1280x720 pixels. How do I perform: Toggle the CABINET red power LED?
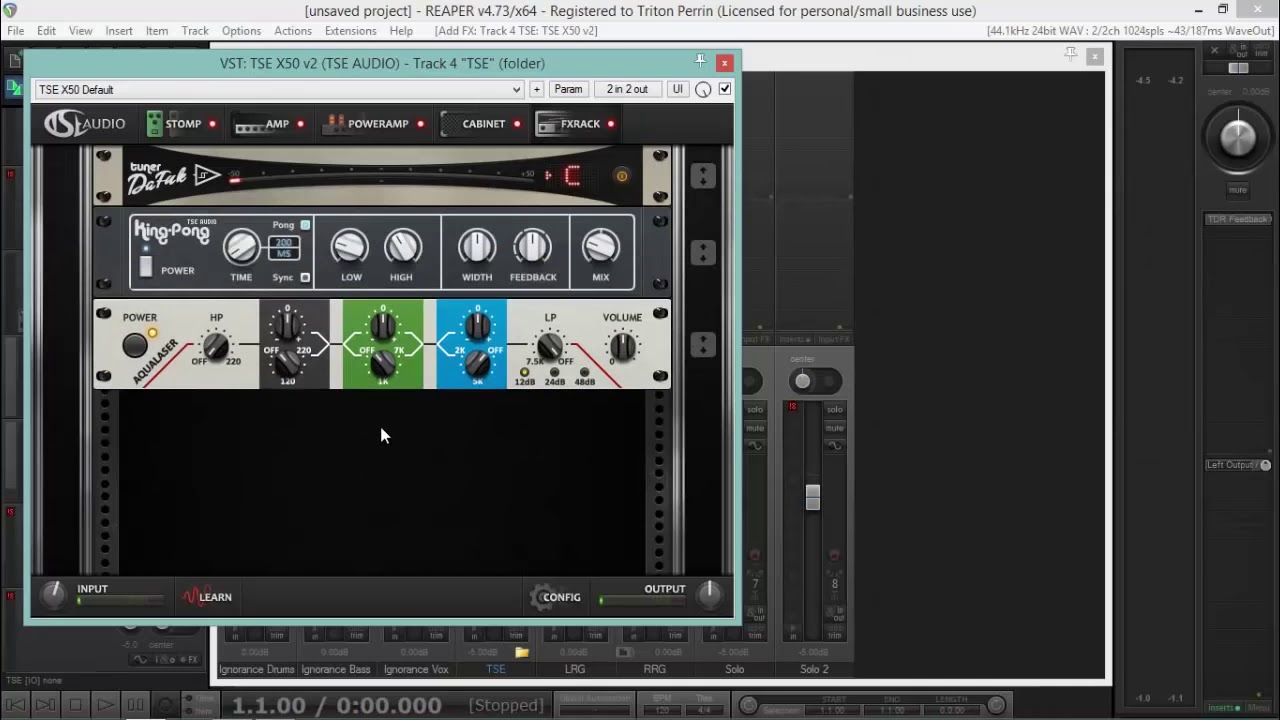click(x=517, y=124)
